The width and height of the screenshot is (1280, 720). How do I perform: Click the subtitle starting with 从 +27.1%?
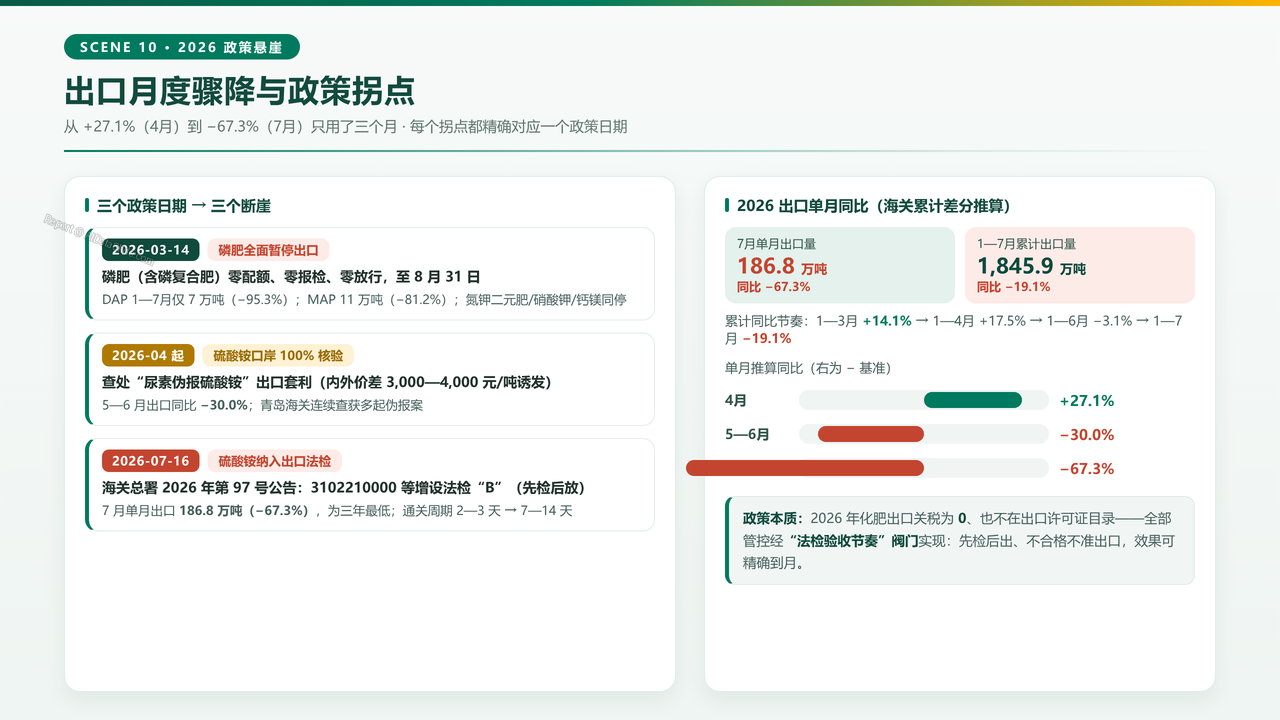point(345,127)
